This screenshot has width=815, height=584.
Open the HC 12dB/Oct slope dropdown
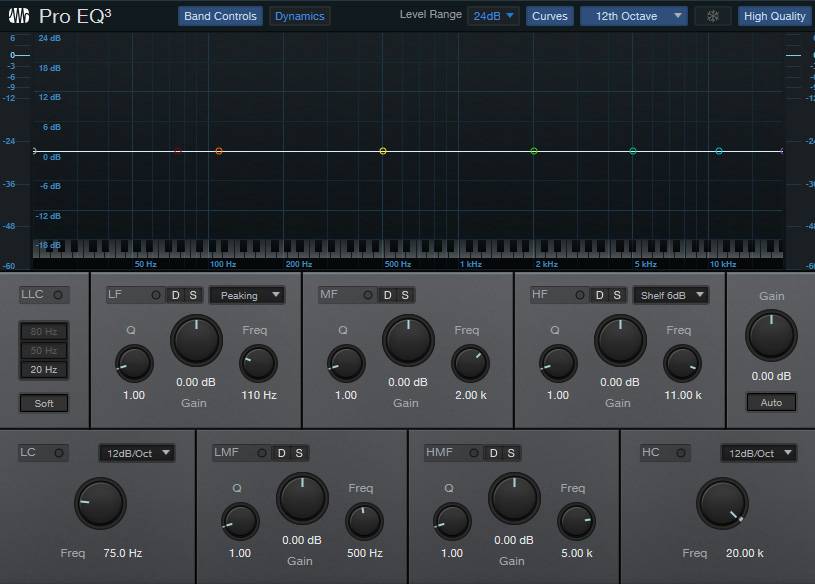(758, 453)
